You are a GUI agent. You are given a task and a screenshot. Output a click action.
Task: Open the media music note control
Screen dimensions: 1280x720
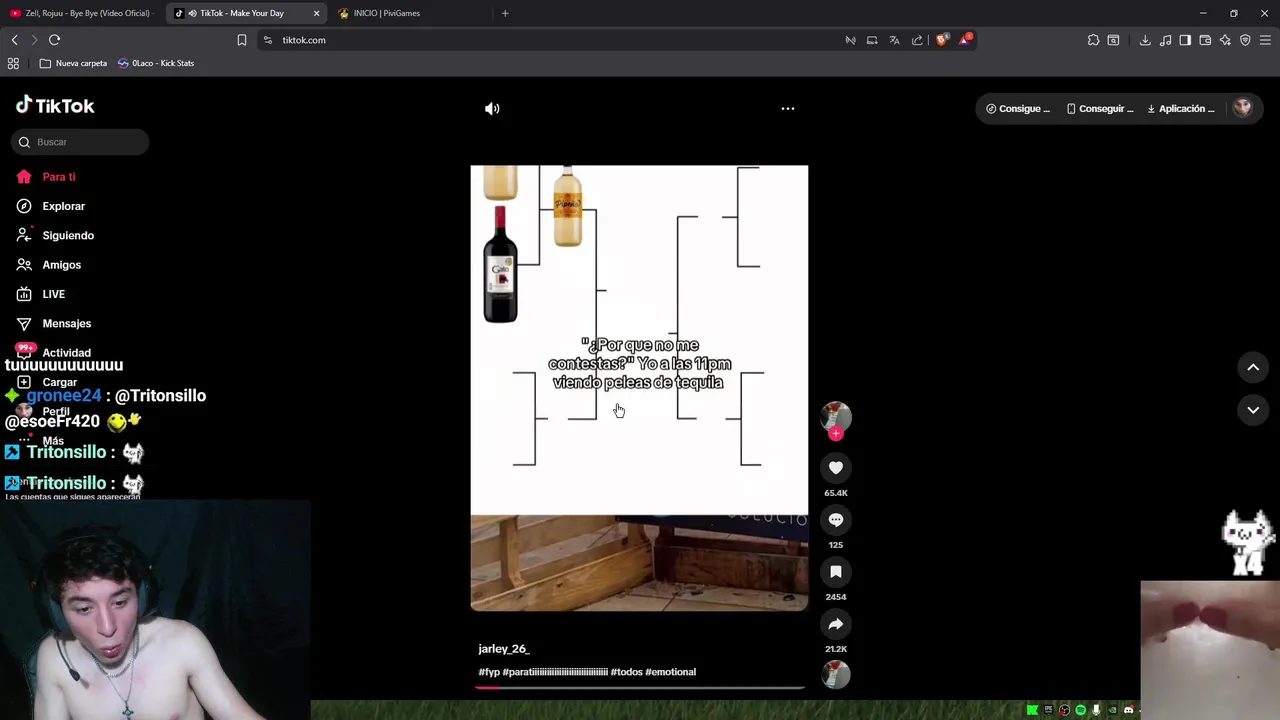[1165, 40]
